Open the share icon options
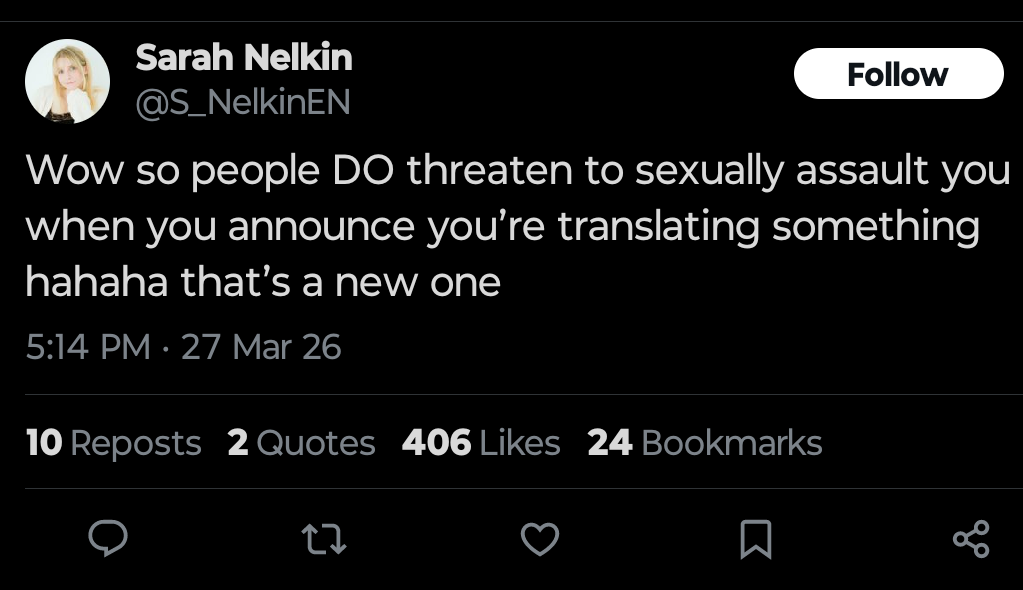Screen dimensions: 1023x590 971,540
